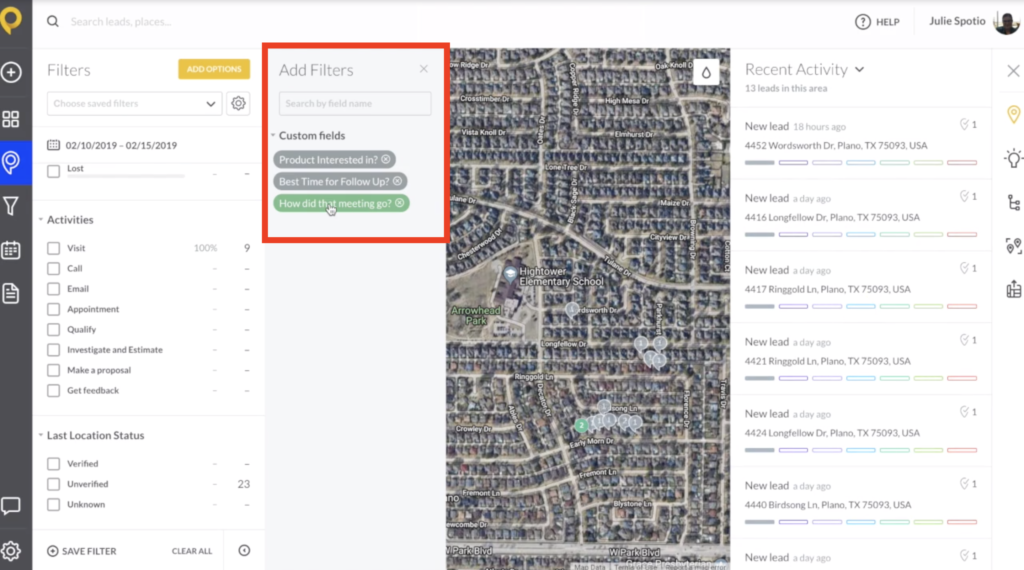Check the Email activity checkbox
This screenshot has width=1024, height=570.
click(x=54, y=289)
